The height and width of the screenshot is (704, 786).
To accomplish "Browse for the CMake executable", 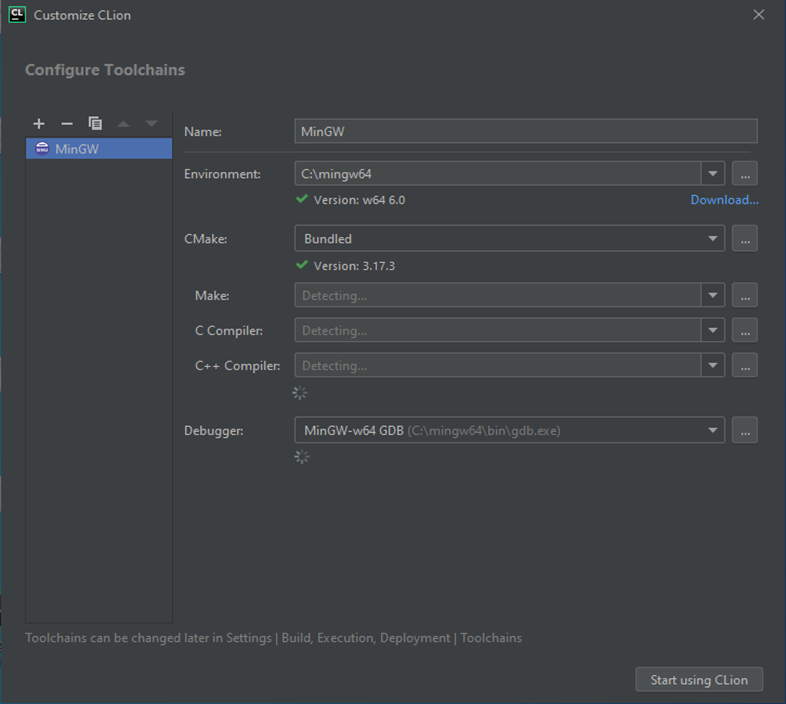I will point(744,238).
